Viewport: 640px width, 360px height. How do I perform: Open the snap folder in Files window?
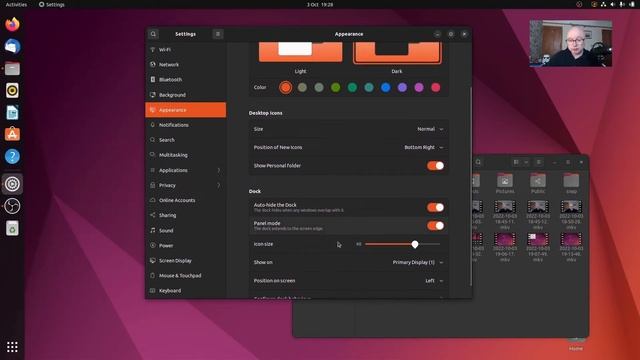pyautogui.click(x=571, y=183)
